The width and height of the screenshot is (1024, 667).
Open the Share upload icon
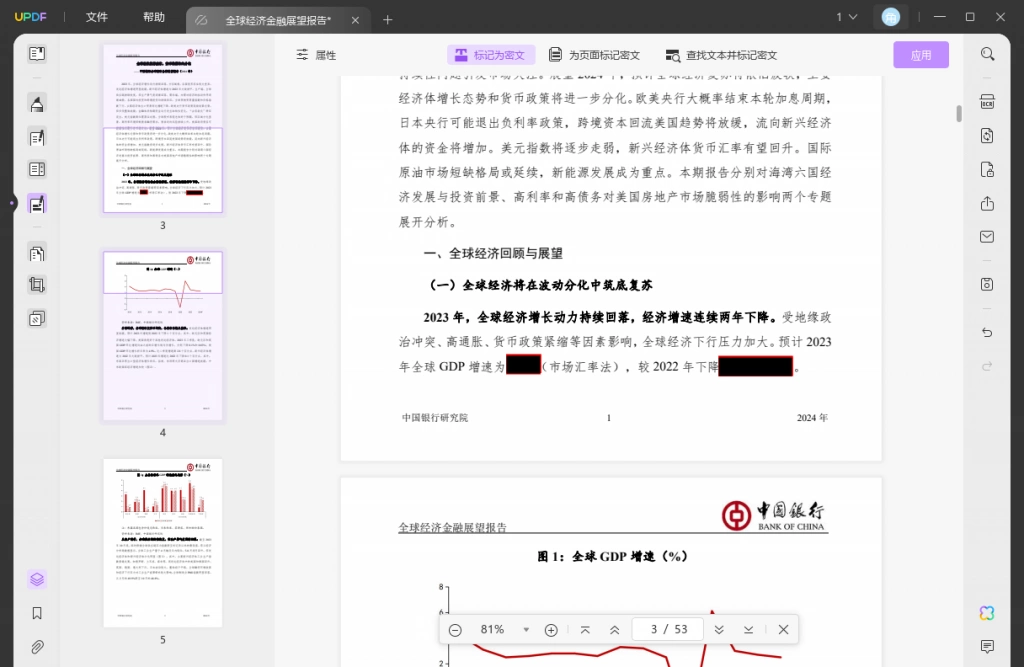(x=987, y=204)
